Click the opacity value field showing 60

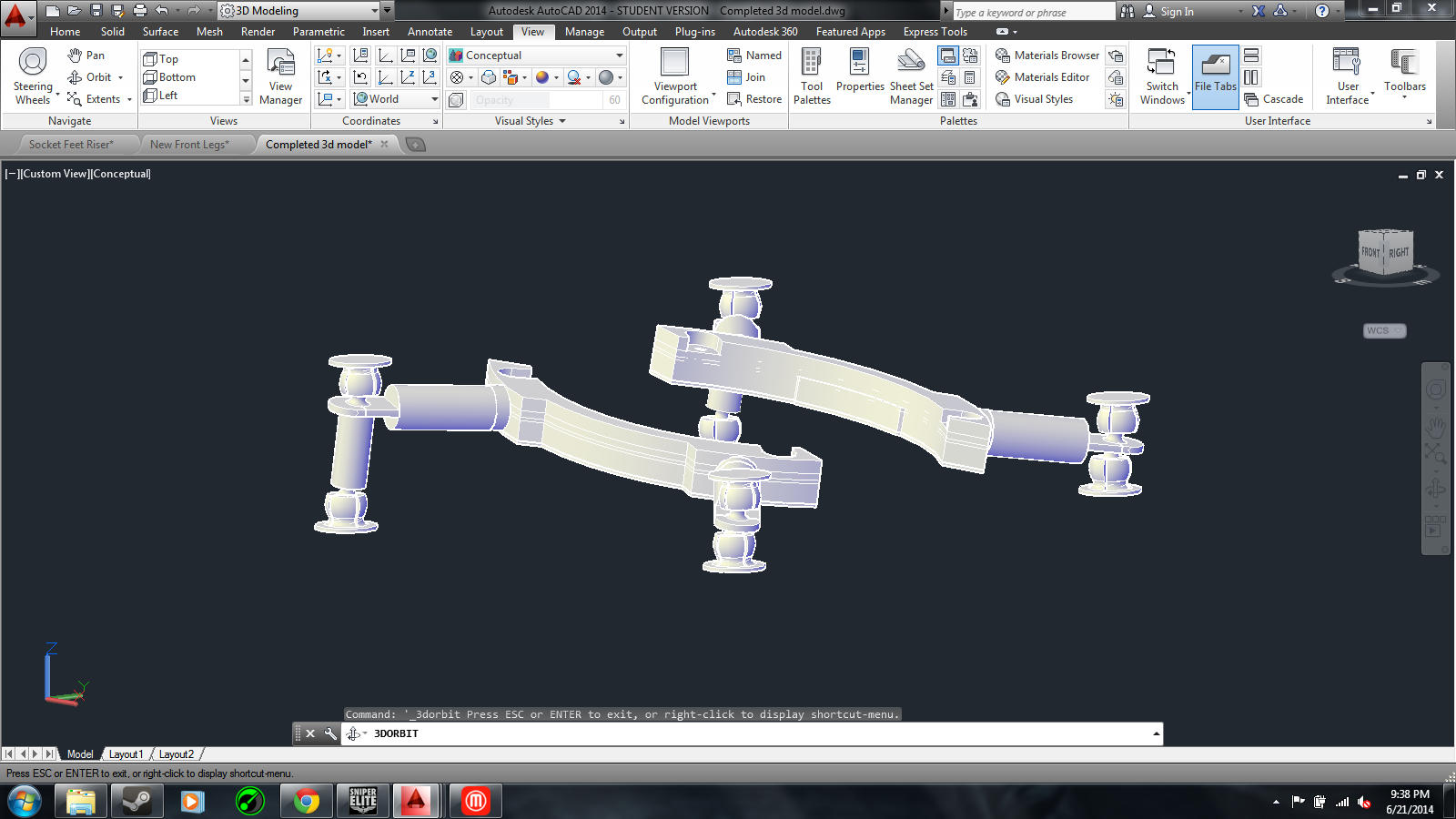tap(614, 100)
